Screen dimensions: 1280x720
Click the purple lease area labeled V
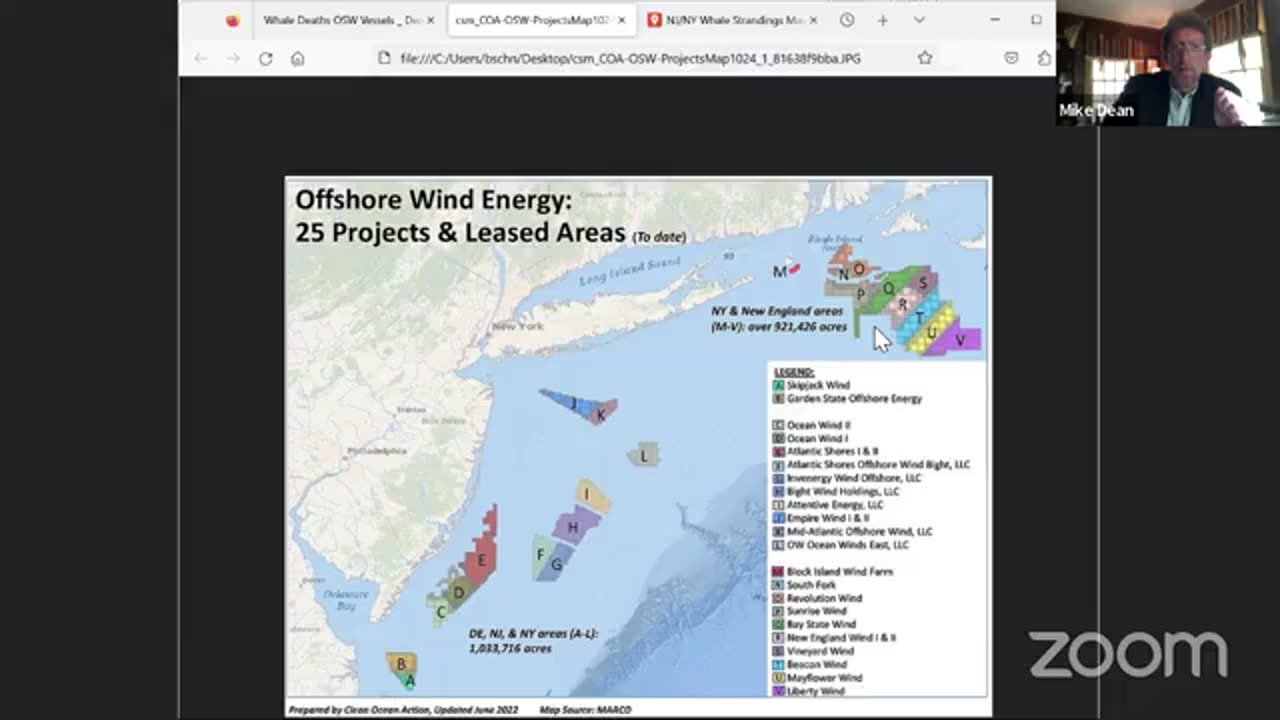click(x=955, y=340)
